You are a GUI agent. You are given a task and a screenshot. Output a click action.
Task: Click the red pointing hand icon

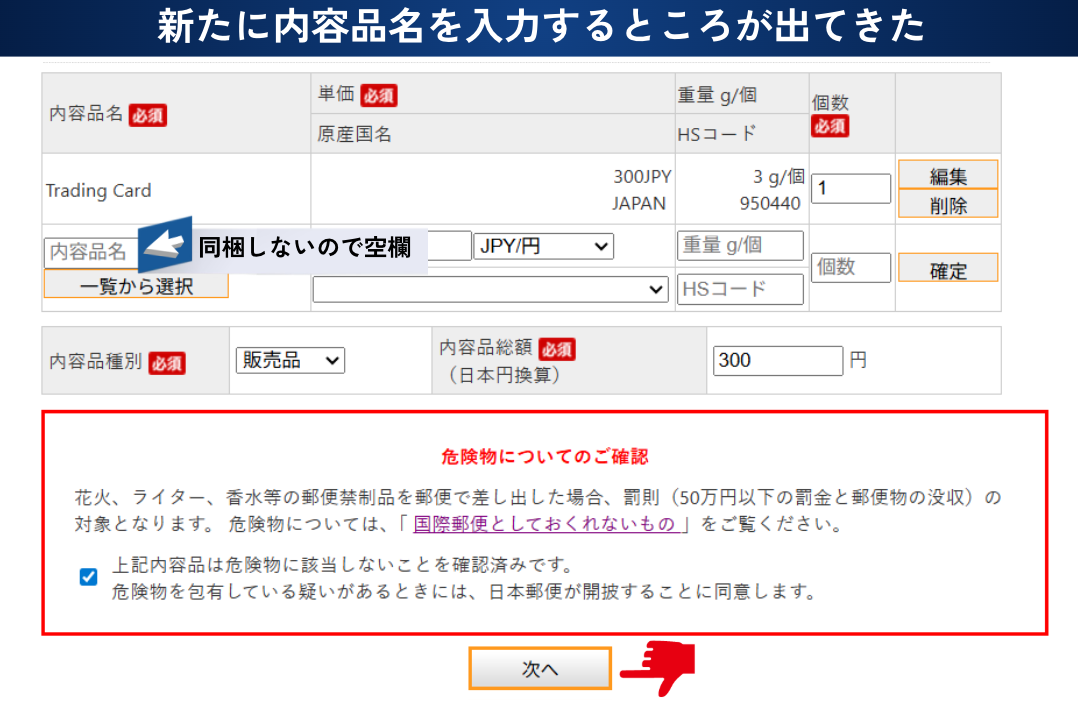pyautogui.click(x=658, y=668)
